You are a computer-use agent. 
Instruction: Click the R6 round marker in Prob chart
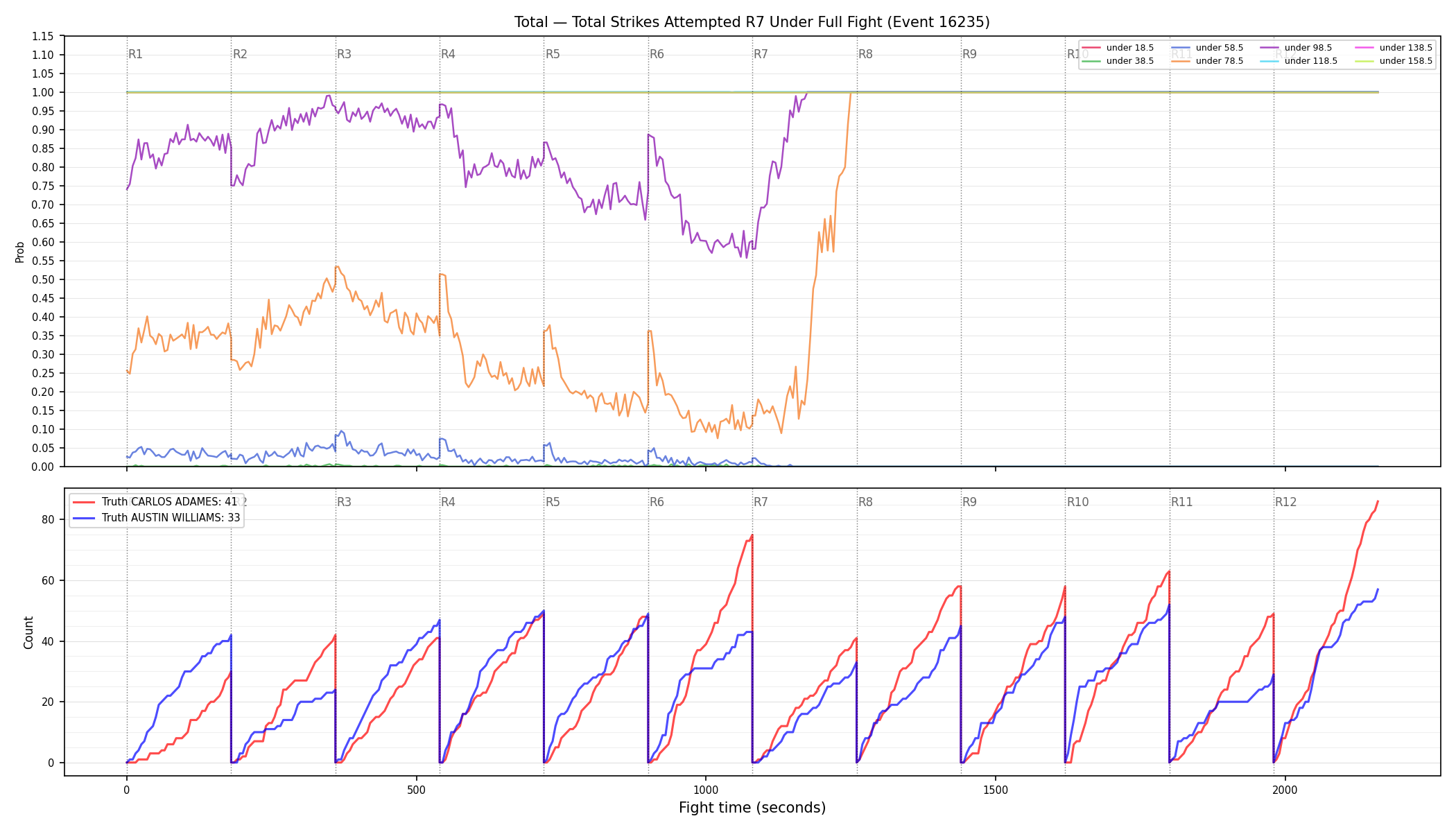coord(657,54)
